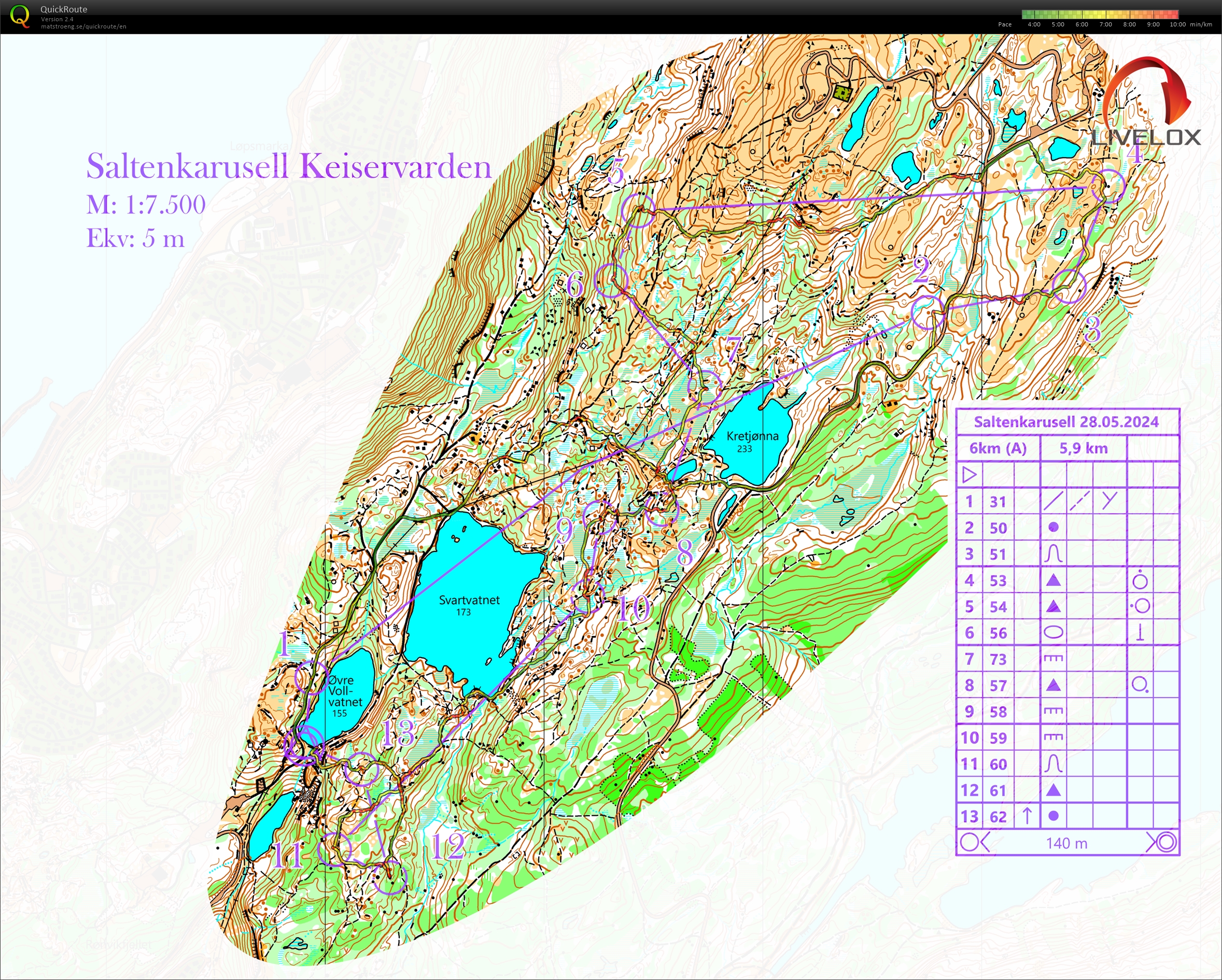Viewport: 1222px width, 980px height.
Task: Click control code 57 in row 8
Action: (x=998, y=686)
